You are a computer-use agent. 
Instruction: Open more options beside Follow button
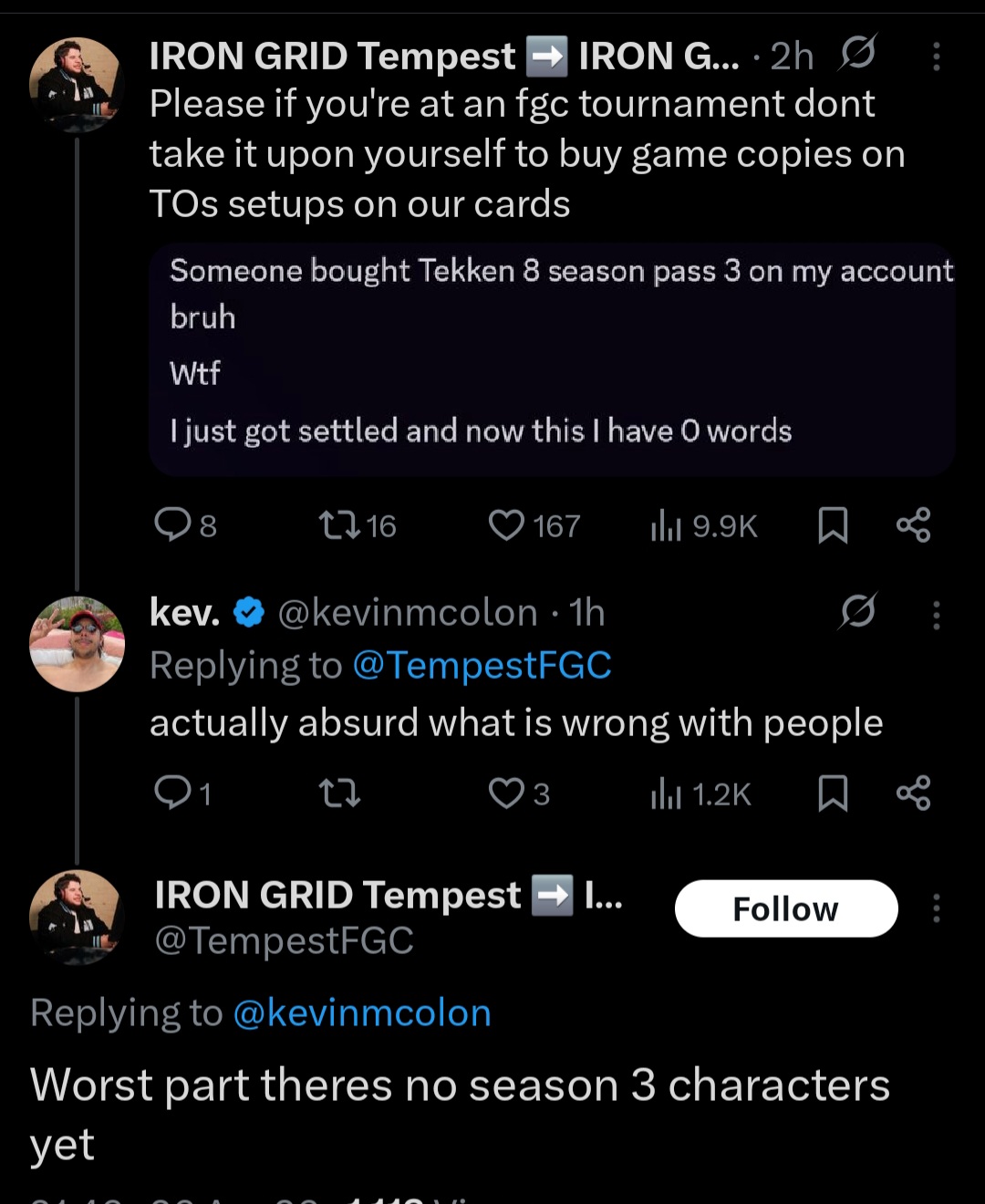936,908
